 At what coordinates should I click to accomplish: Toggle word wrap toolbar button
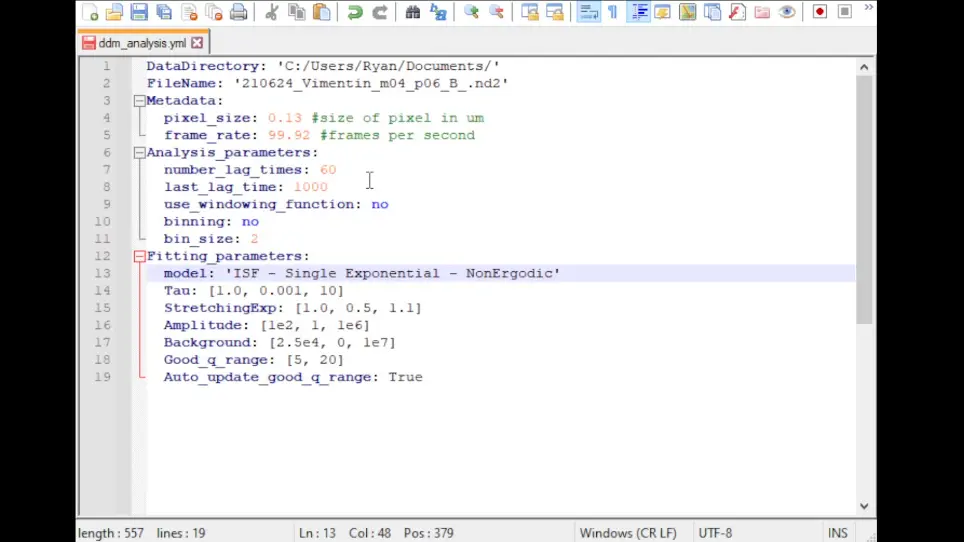point(588,12)
